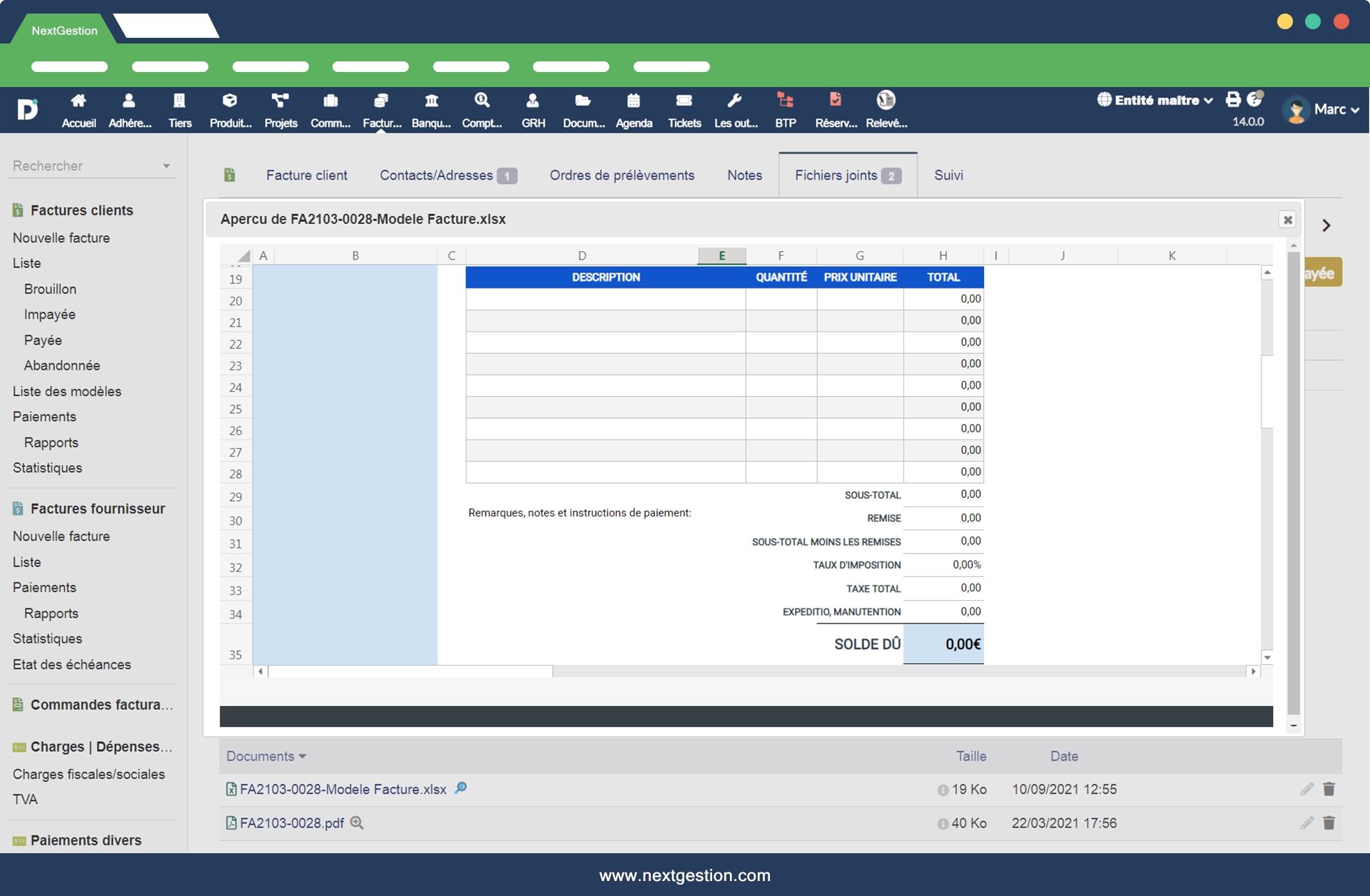1370x896 pixels.
Task: Open Liste des modèles link
Action: (x=67, y=392)
